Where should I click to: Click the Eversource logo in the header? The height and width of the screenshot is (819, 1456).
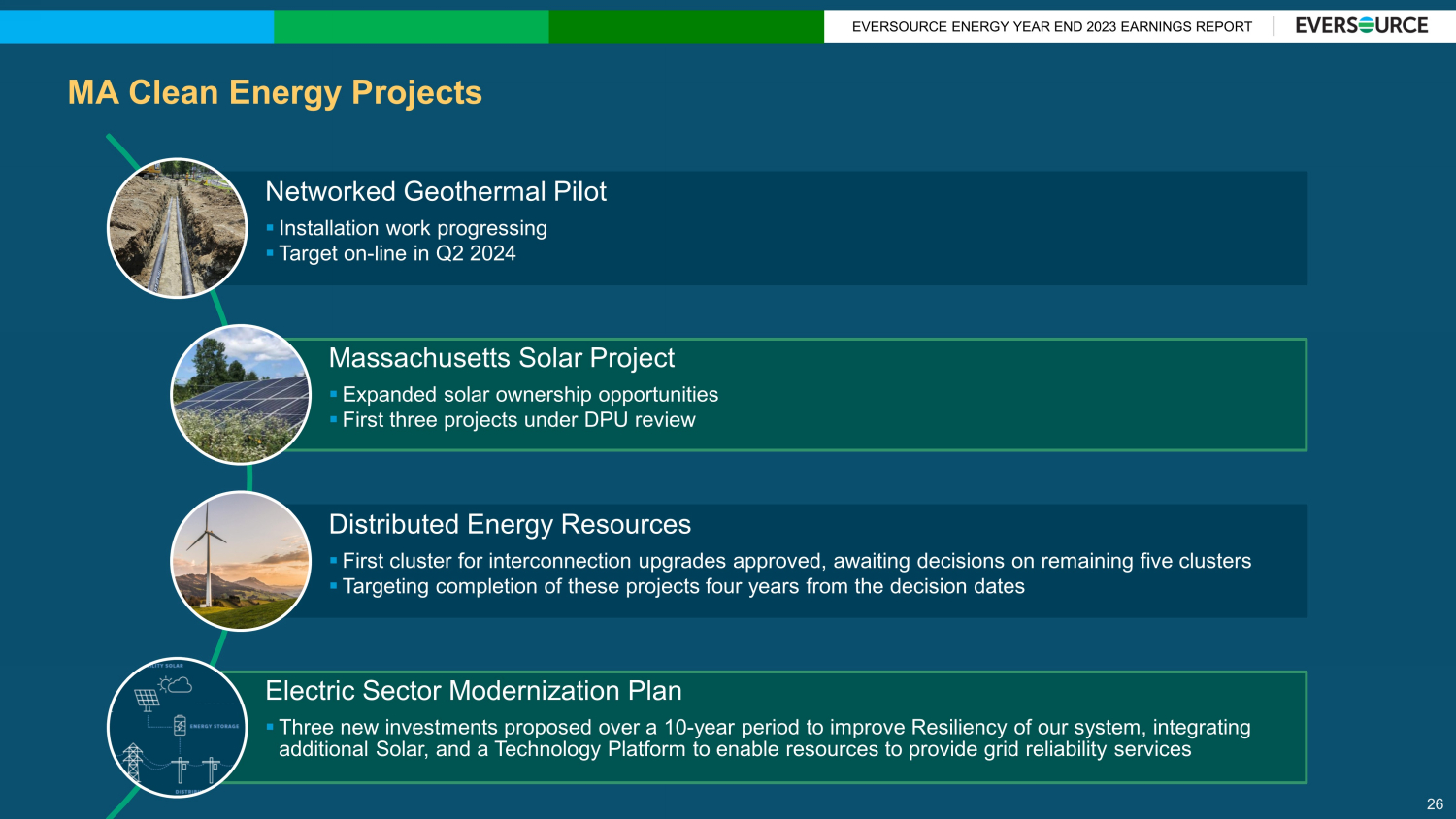click(x=1361, y=26)
